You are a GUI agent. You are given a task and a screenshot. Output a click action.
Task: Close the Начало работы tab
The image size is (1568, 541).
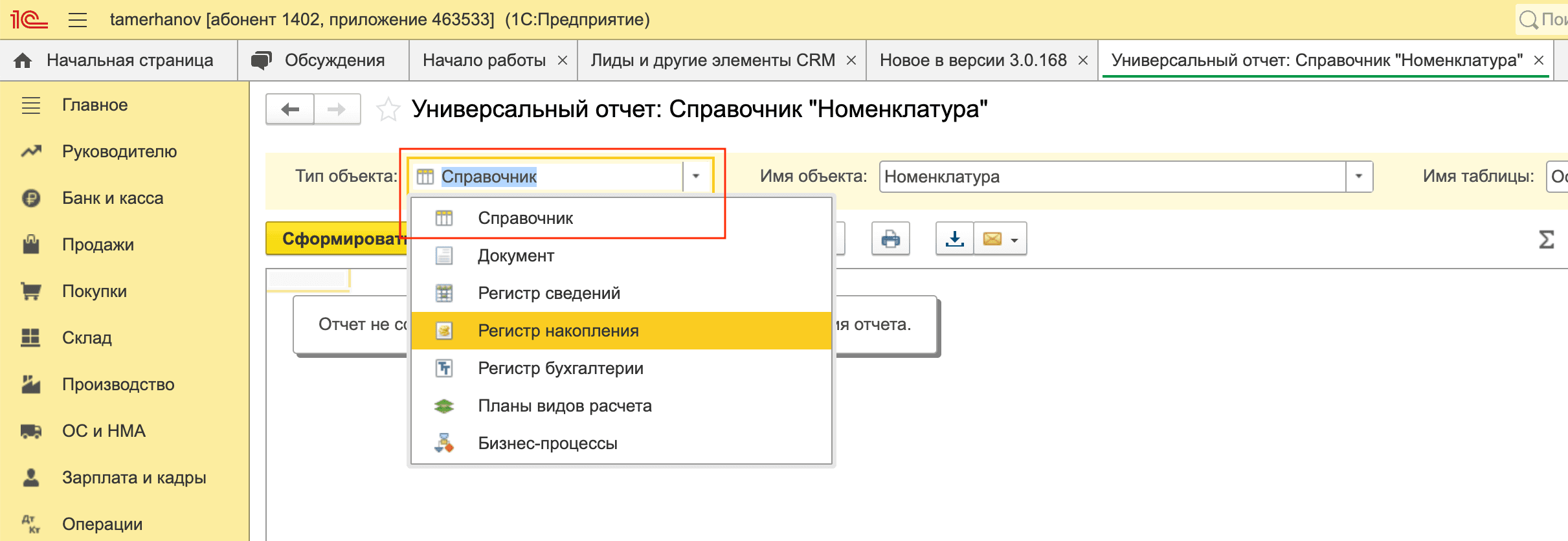(x=563, y=60)
